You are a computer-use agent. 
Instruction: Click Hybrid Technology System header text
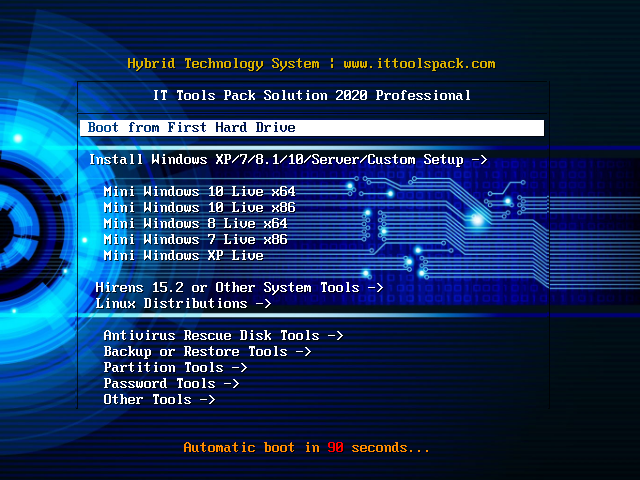223,64
